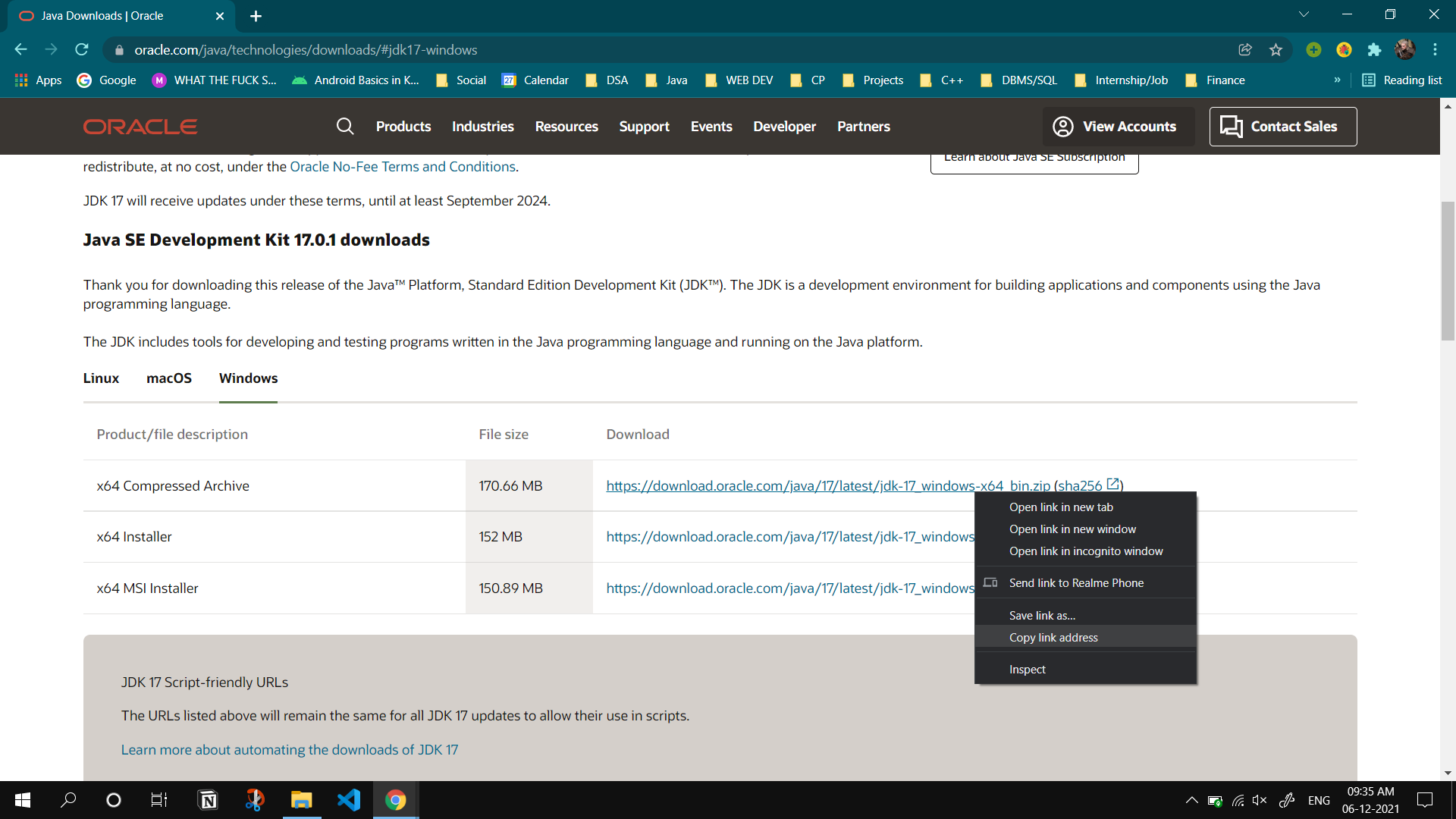1456x819 pixels.
Task: Open the WEB DEV bookmarks folder
Action: pyautogui.click(x=739, y=80)
